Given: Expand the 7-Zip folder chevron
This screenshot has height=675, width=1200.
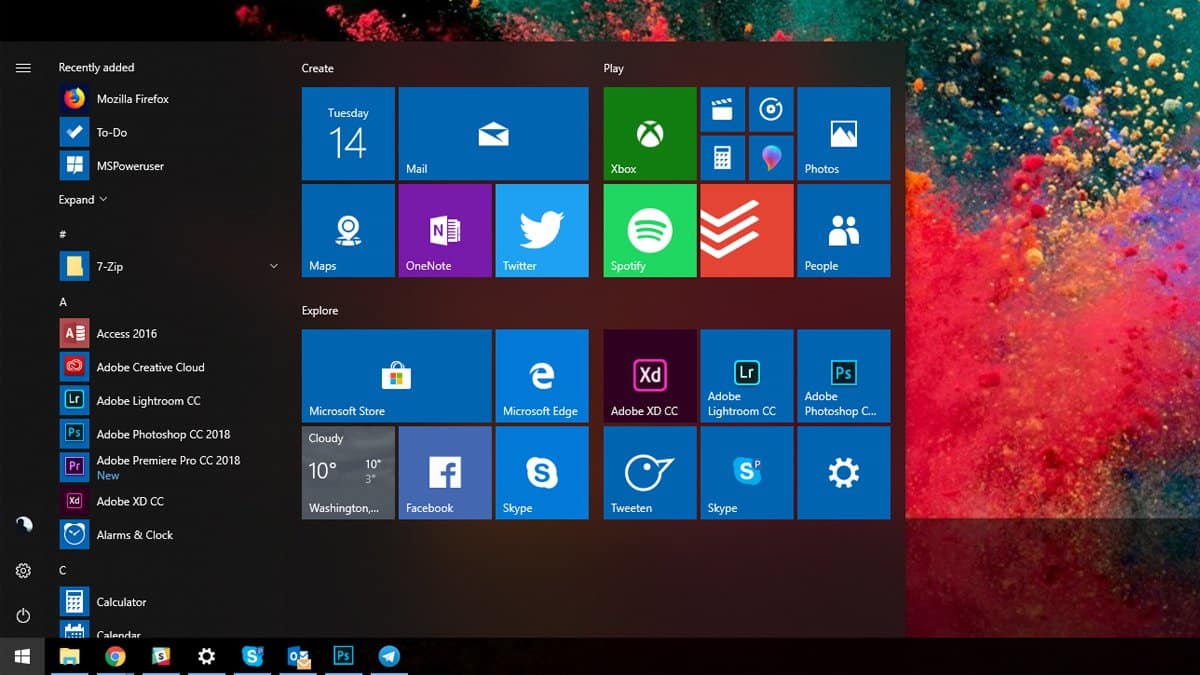Looking at the screenshot, I should [274, 266].
